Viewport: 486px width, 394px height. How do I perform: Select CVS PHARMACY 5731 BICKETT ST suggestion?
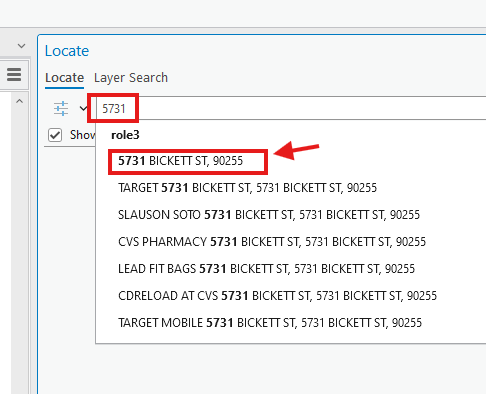(272, 242)
